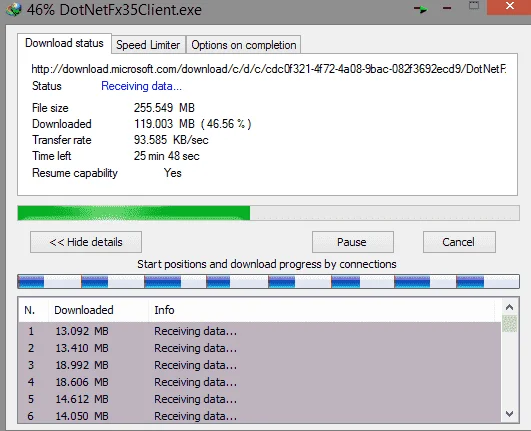Select connection row 6 with 14.050 MB
This screenshot has width=531, height=431.
click(x=260, y=416)
